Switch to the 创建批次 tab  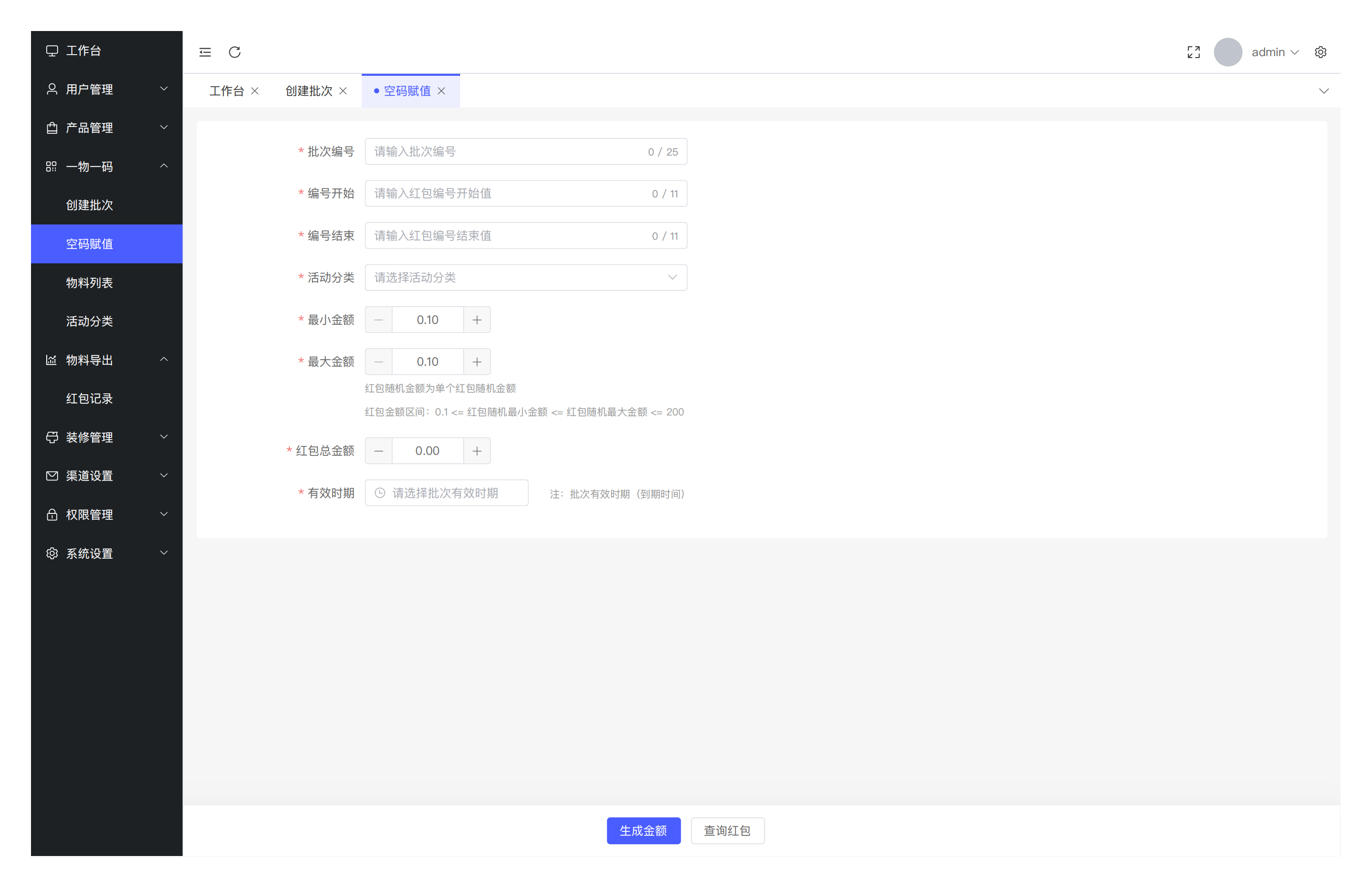coord(309,91)
